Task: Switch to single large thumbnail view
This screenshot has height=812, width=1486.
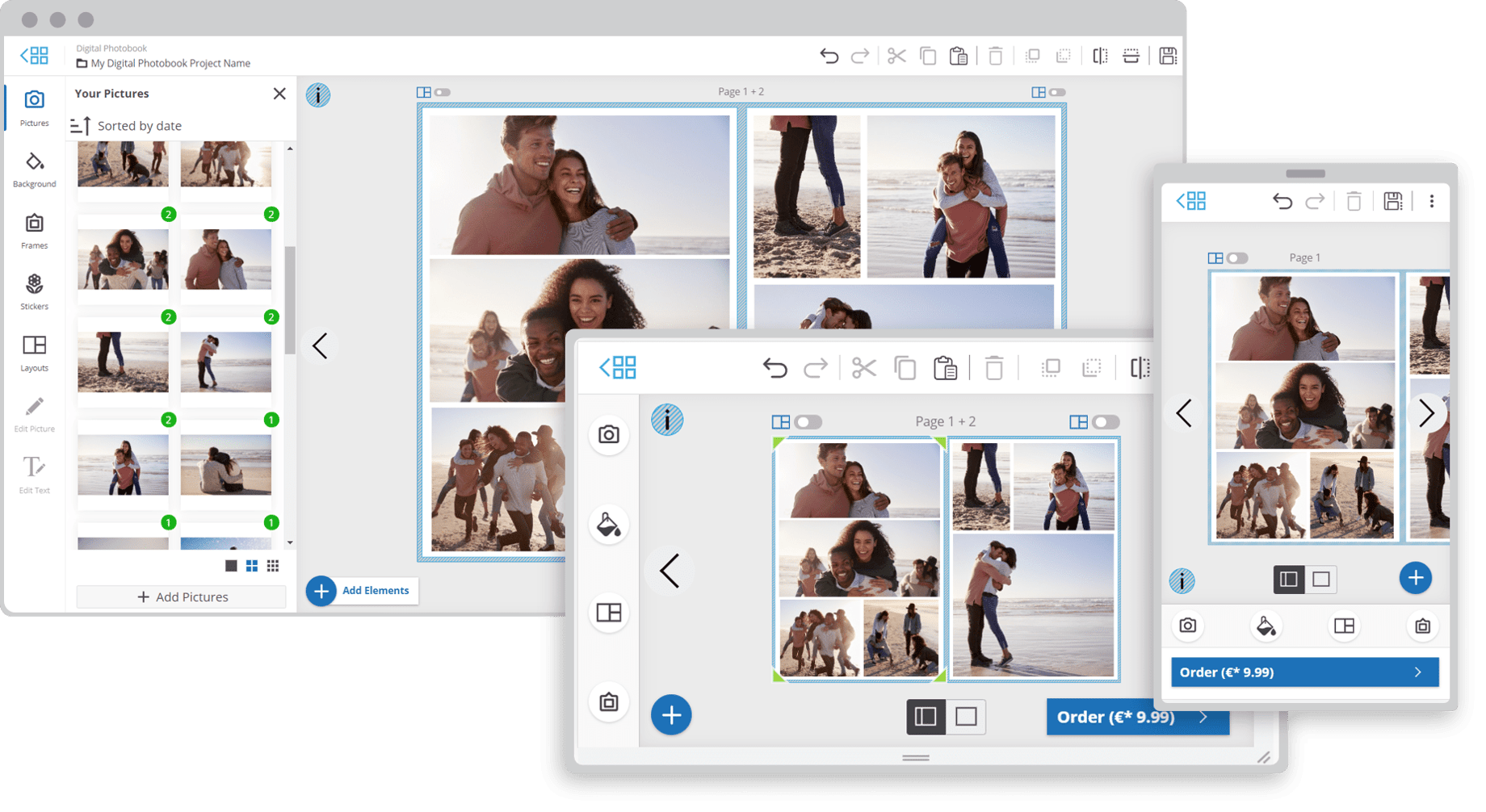Action: click(231, 566)
